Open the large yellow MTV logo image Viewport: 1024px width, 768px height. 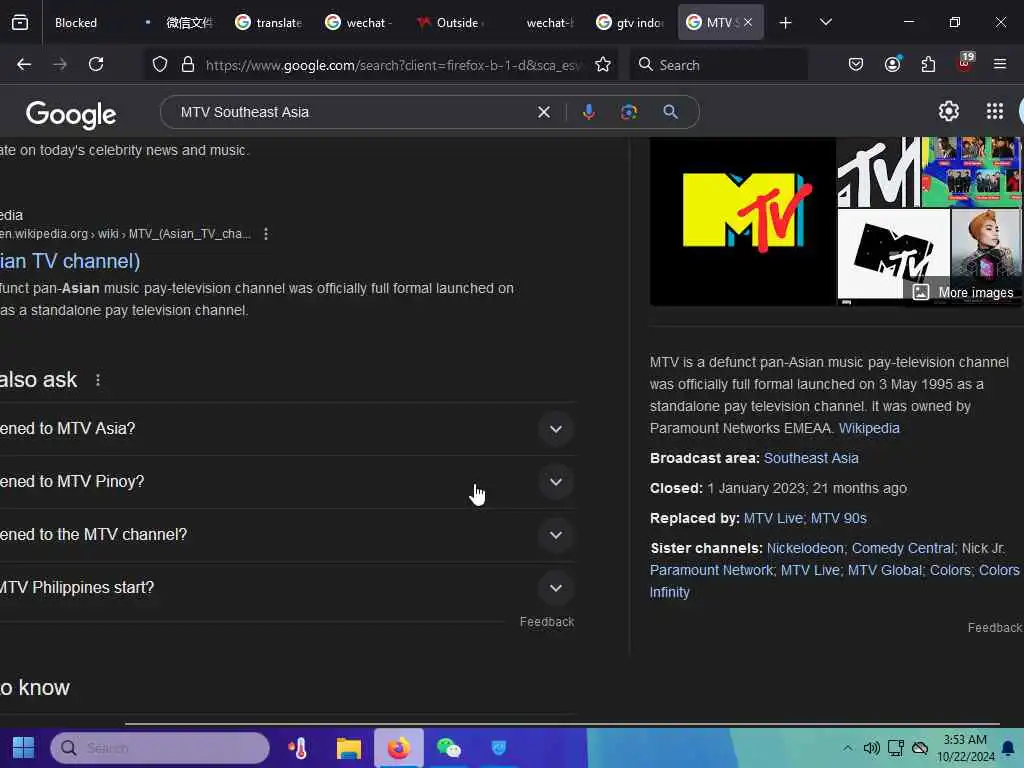743,221
